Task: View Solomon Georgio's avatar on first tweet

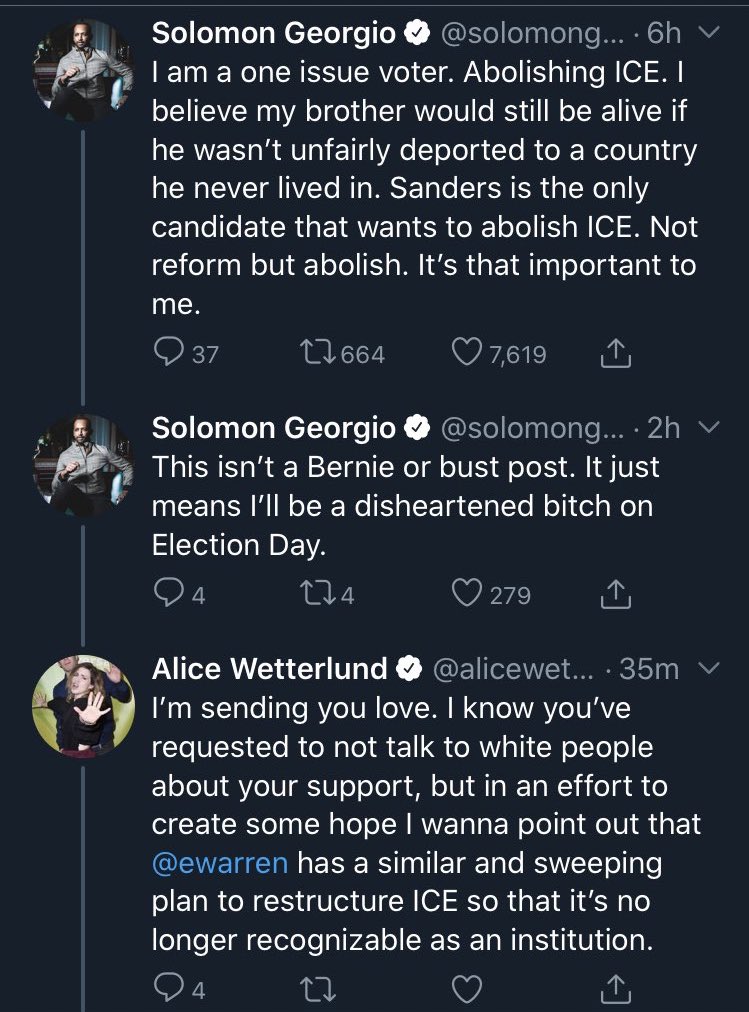Action: [x=84, y=75]
